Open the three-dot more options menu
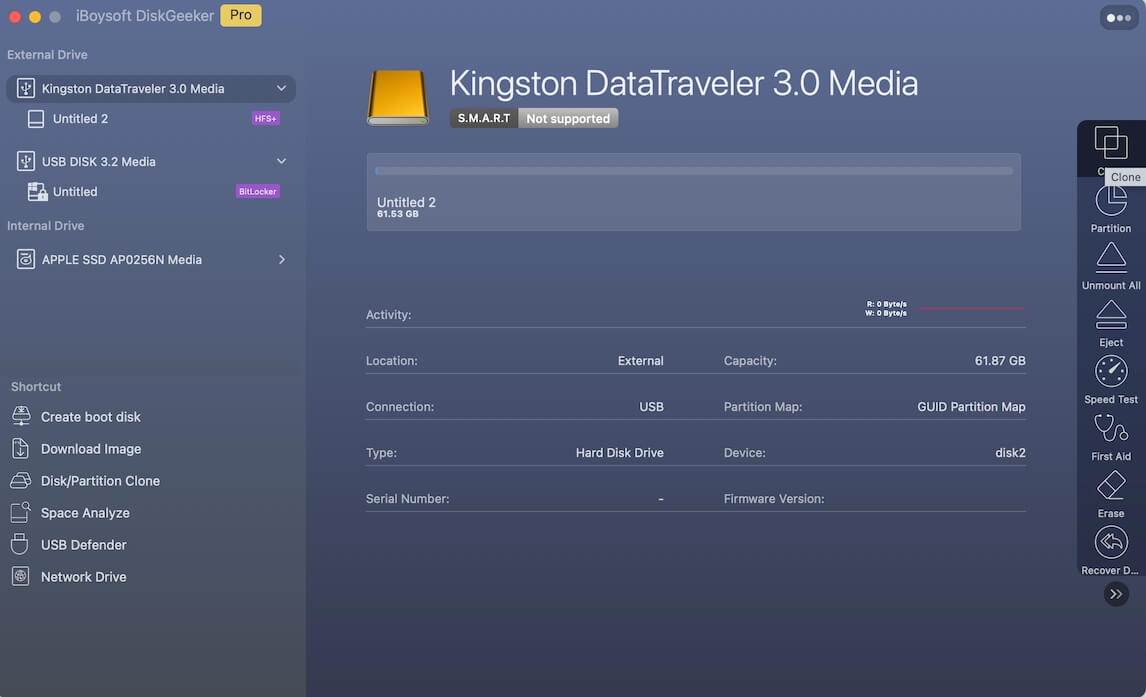1146x697 pixels. (1118, 18)
